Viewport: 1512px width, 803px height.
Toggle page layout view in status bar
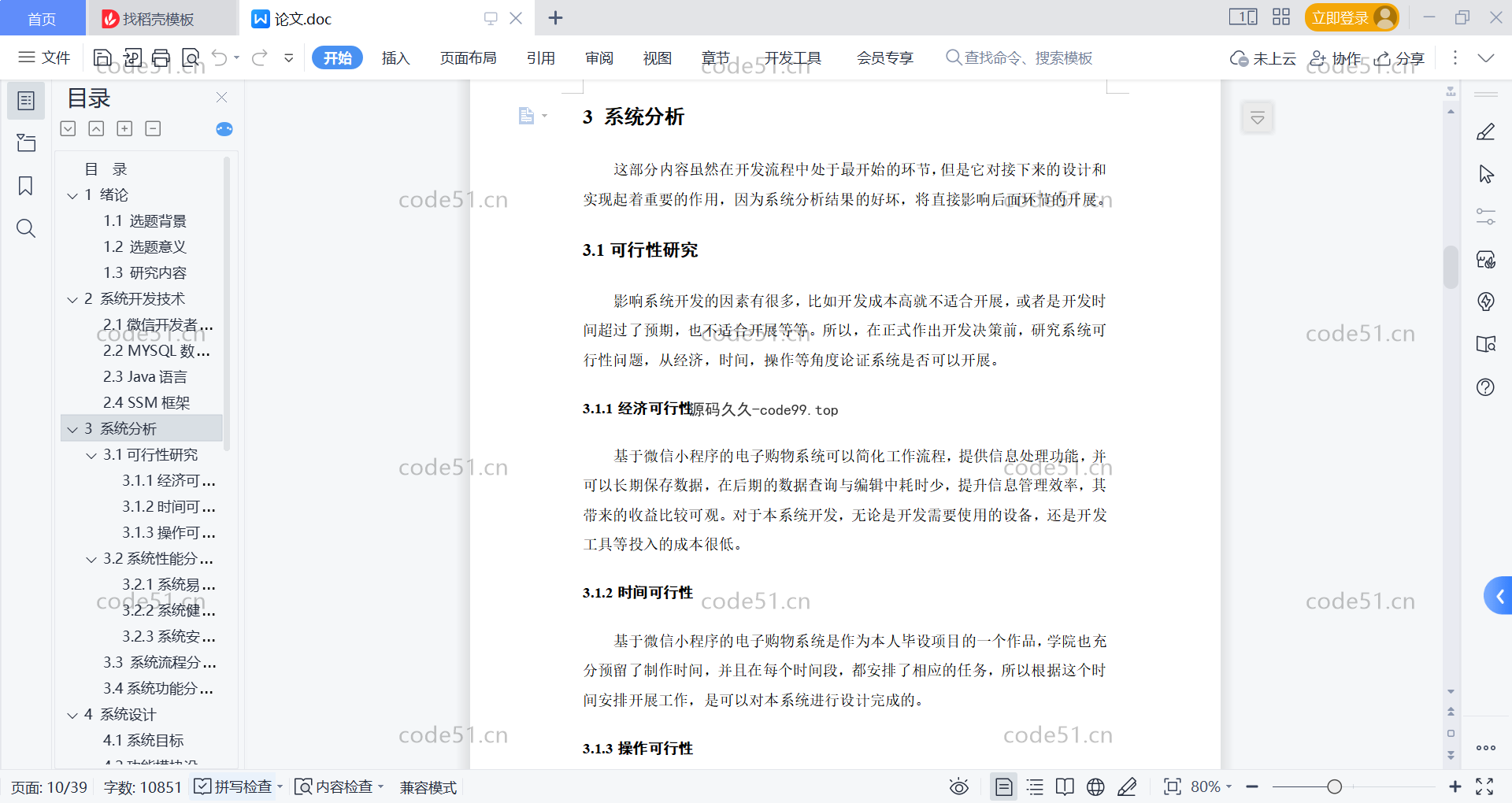click(x=1004, y=786)
